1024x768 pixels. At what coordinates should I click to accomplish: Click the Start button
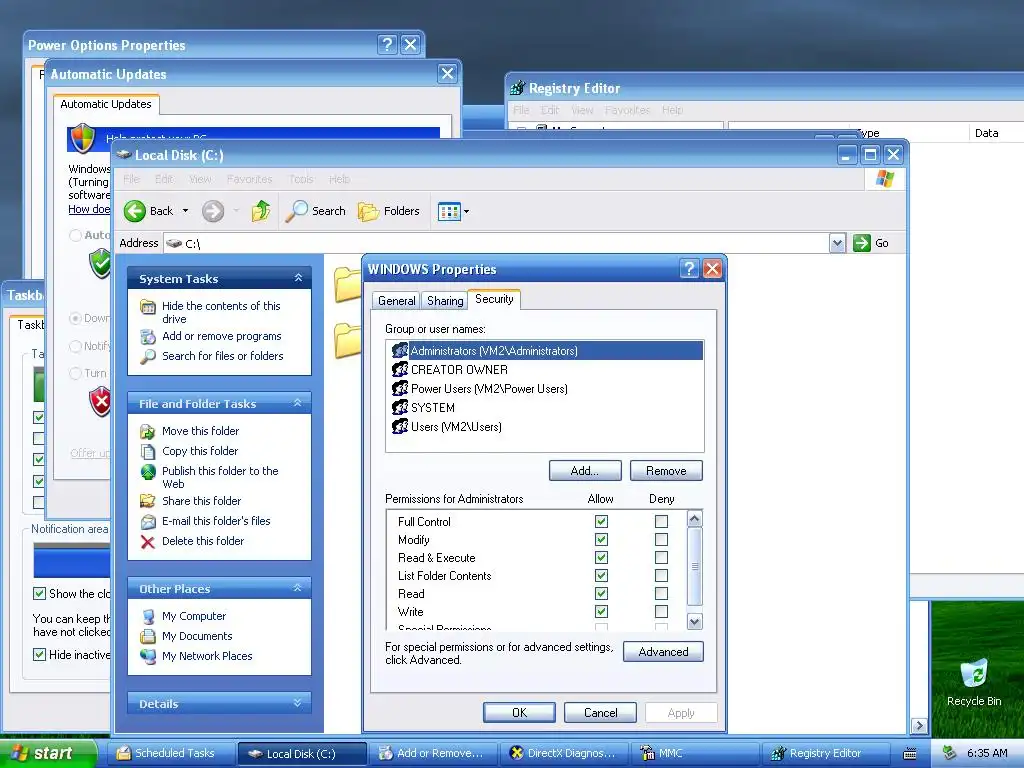click(47, 753)
